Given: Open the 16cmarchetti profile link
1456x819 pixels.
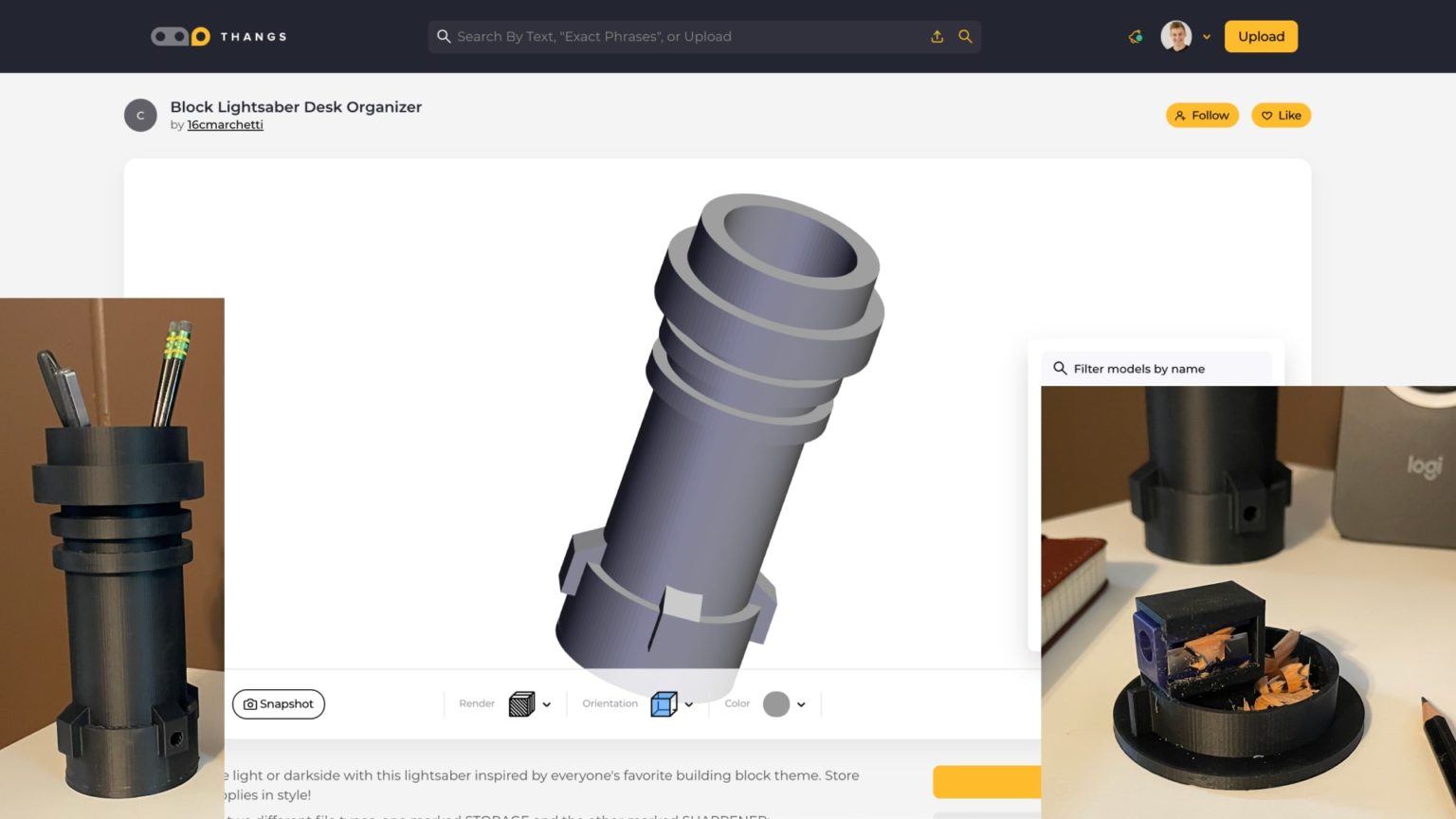Looking at the screenshot, I should coord(225,124).
